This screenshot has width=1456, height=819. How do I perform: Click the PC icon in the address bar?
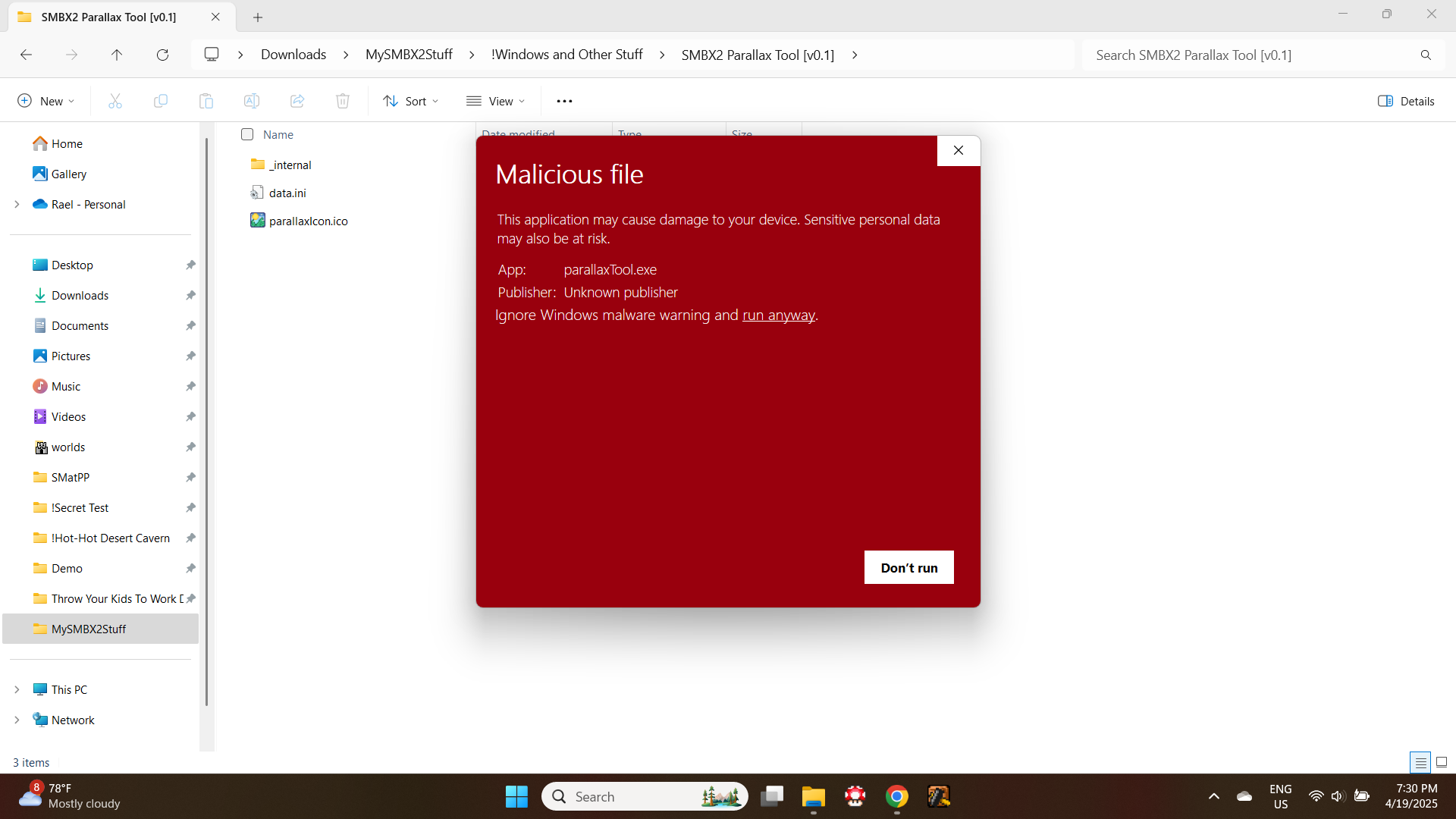pos(212,55)
